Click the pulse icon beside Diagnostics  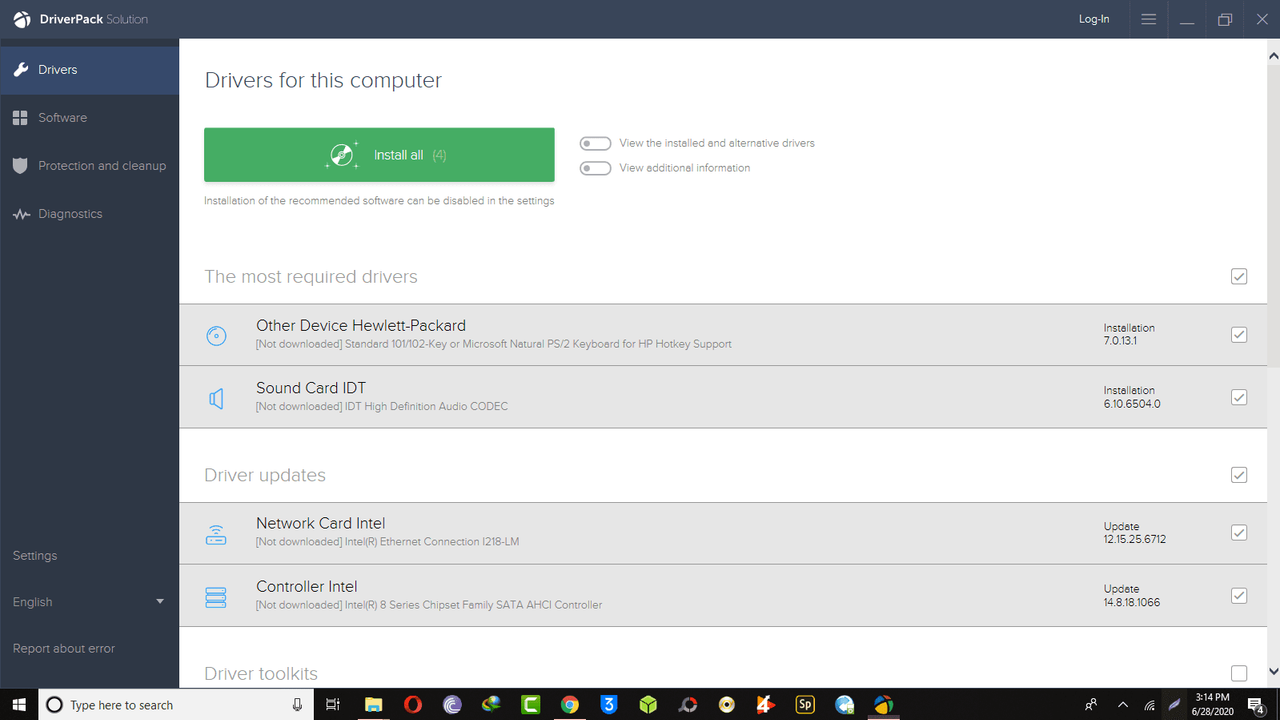tap(20, 214)
